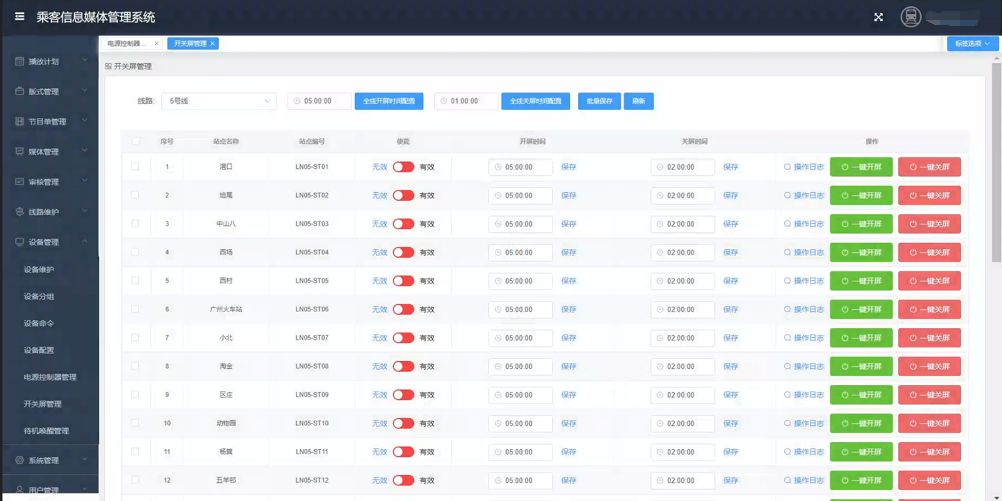Screen dimensions: 1002x501
Task: Tick the select-all checkbox in table header
Action: pyautogui.click(x=135, y=142)
